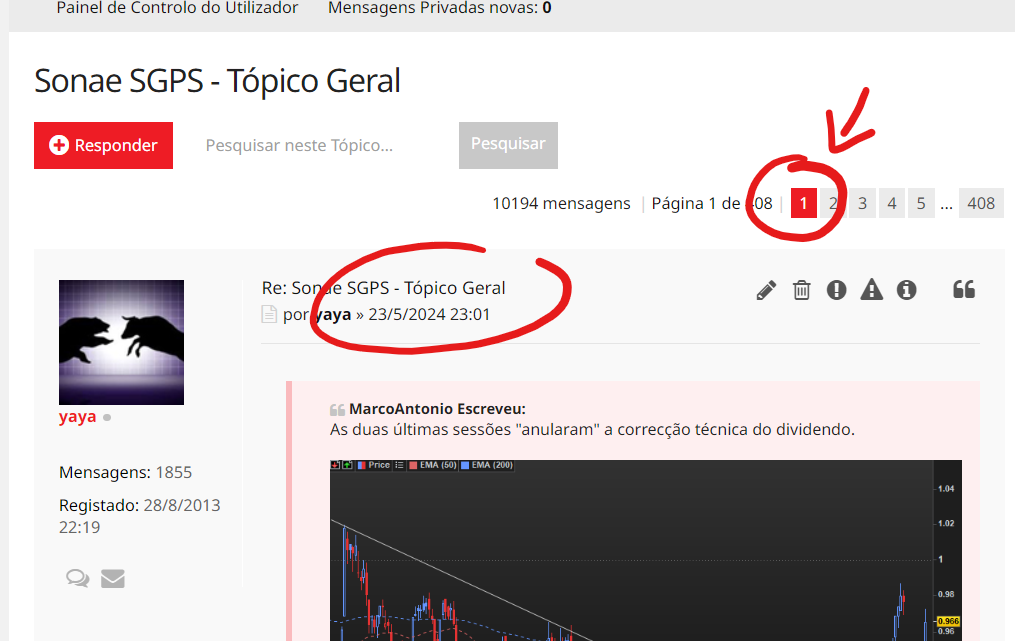Click the grey Pesquisar button
Screen dimensions: 1015x641
pos(508,145)
